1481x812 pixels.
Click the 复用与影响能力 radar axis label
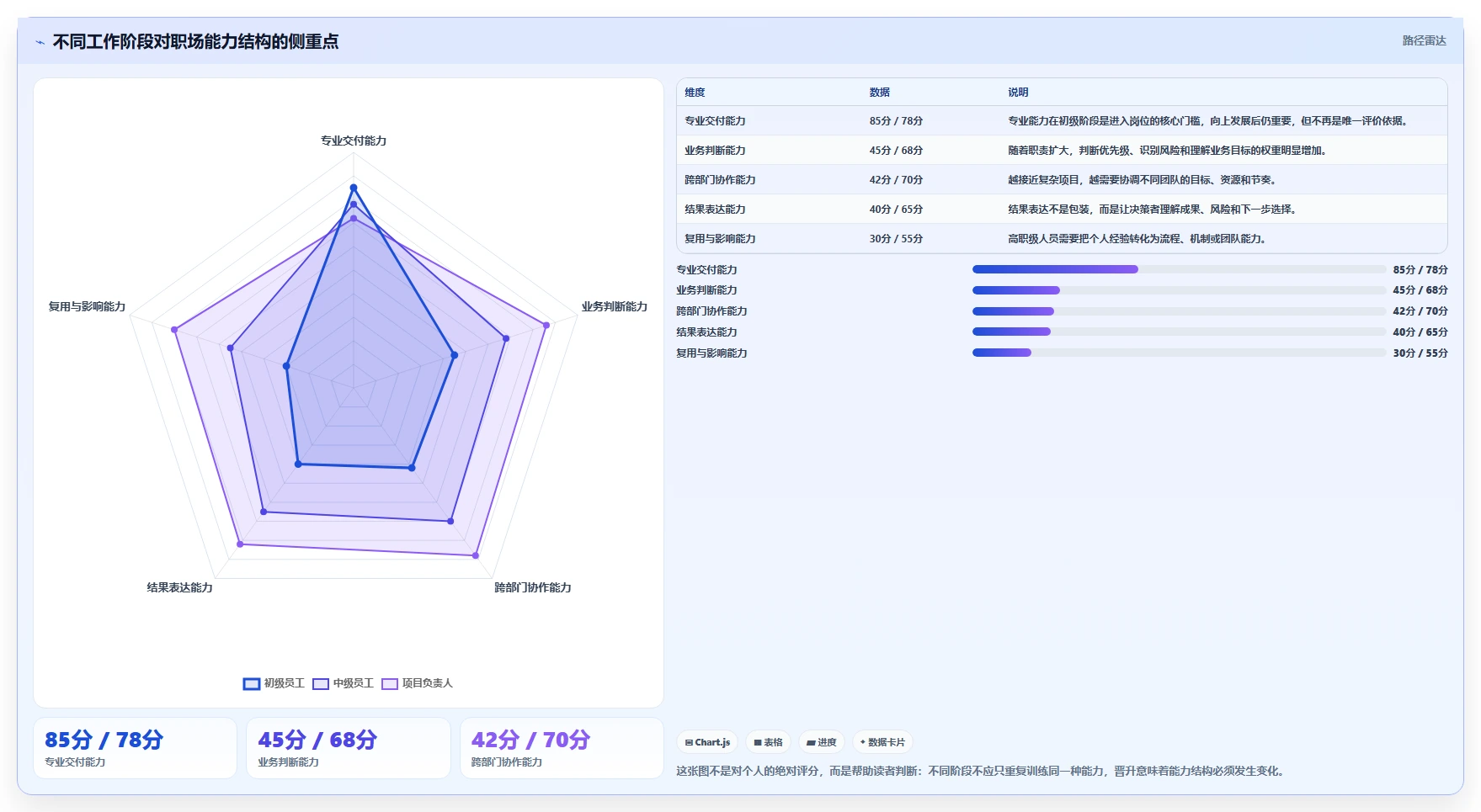[87, 306]
